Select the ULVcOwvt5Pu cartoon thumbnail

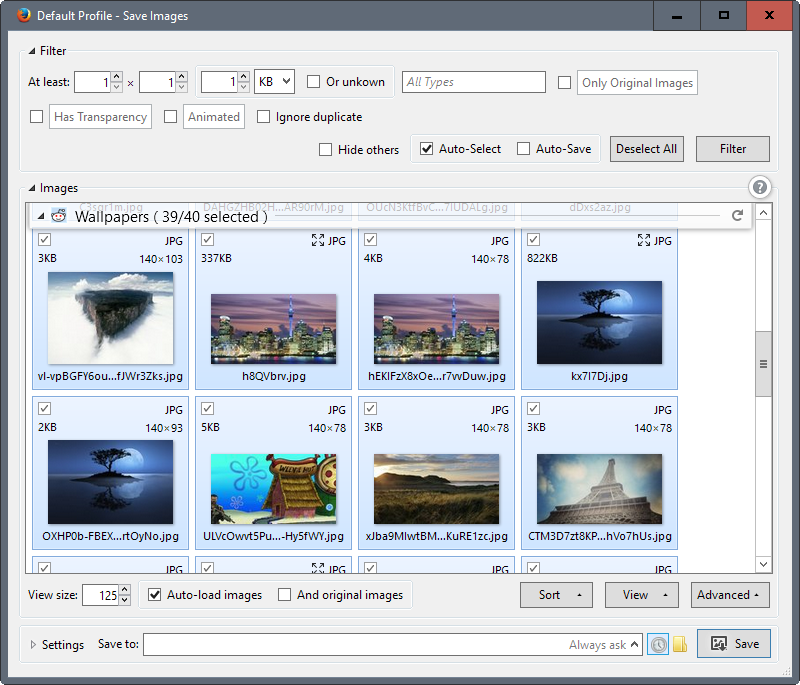coord(273,489)
